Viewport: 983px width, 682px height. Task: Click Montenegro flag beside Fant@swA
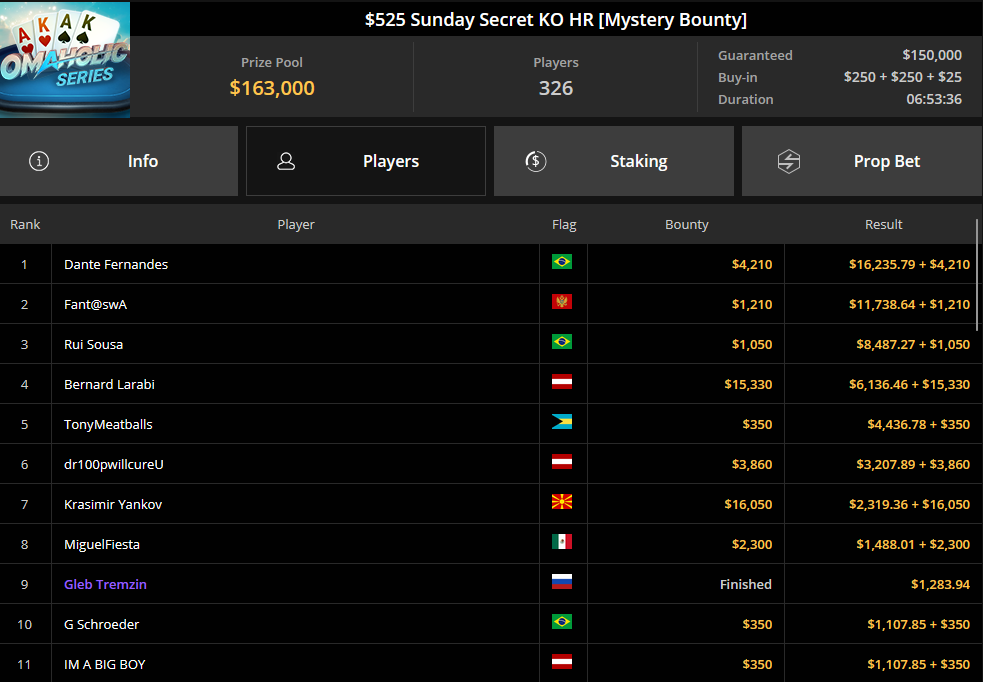pyautogui.click(x=562, y=302)
